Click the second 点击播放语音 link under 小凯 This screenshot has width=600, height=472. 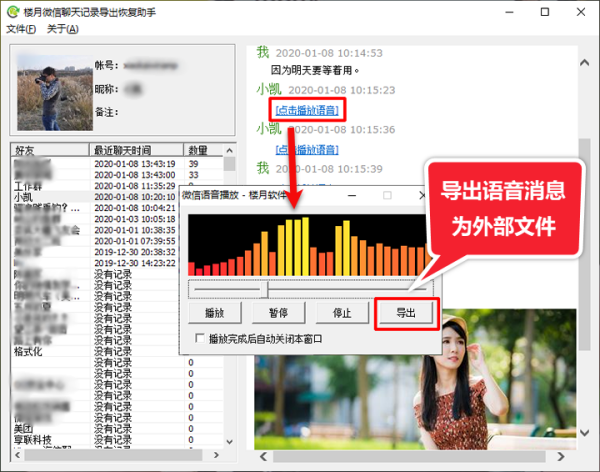point(307,148)
